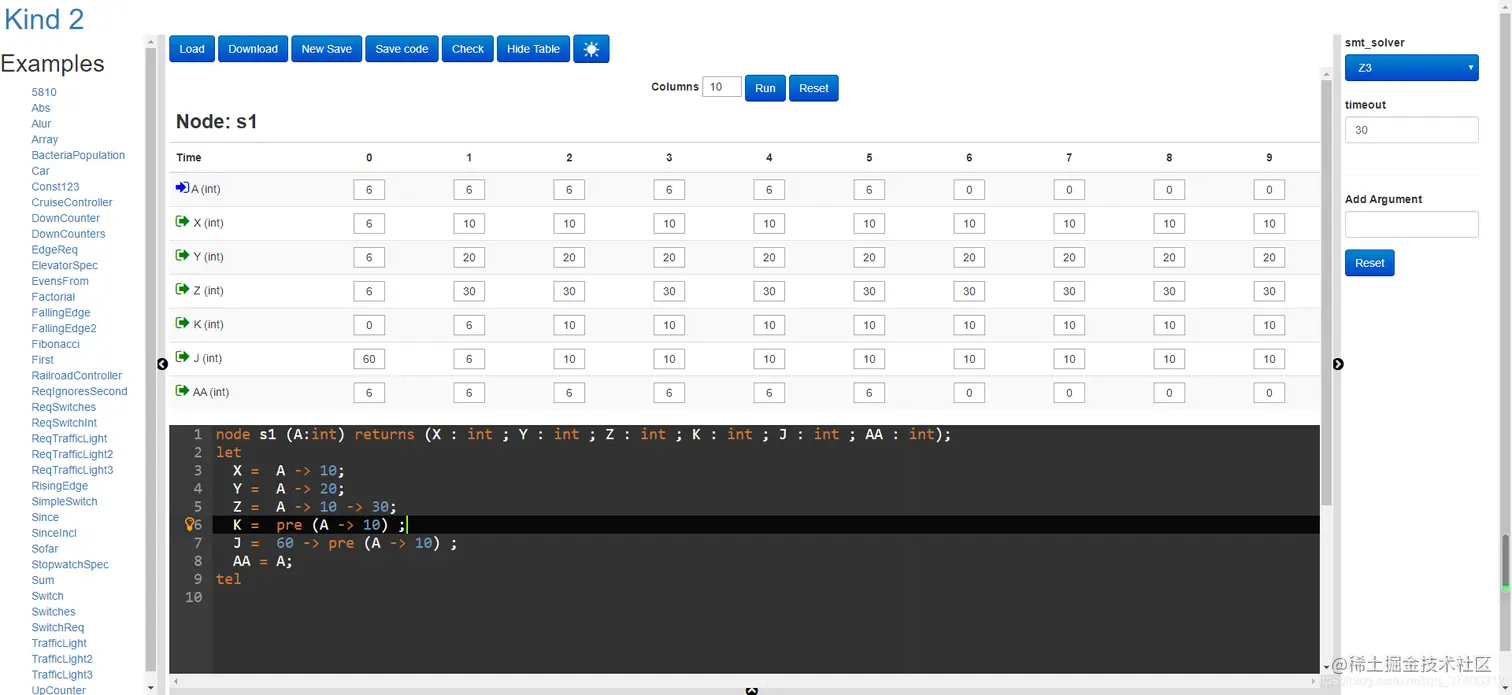Click the Download button
1512x695 pixels.
pyautogui.click(x=253, y=49)
